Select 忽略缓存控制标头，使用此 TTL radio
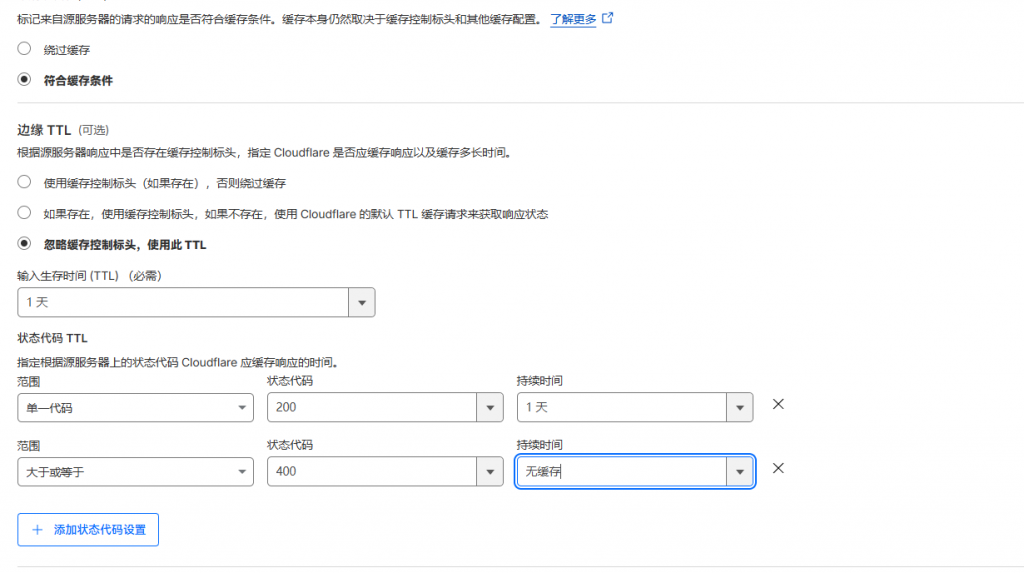The height and width of the screenshot is (573, 1024). pos(24,244)
